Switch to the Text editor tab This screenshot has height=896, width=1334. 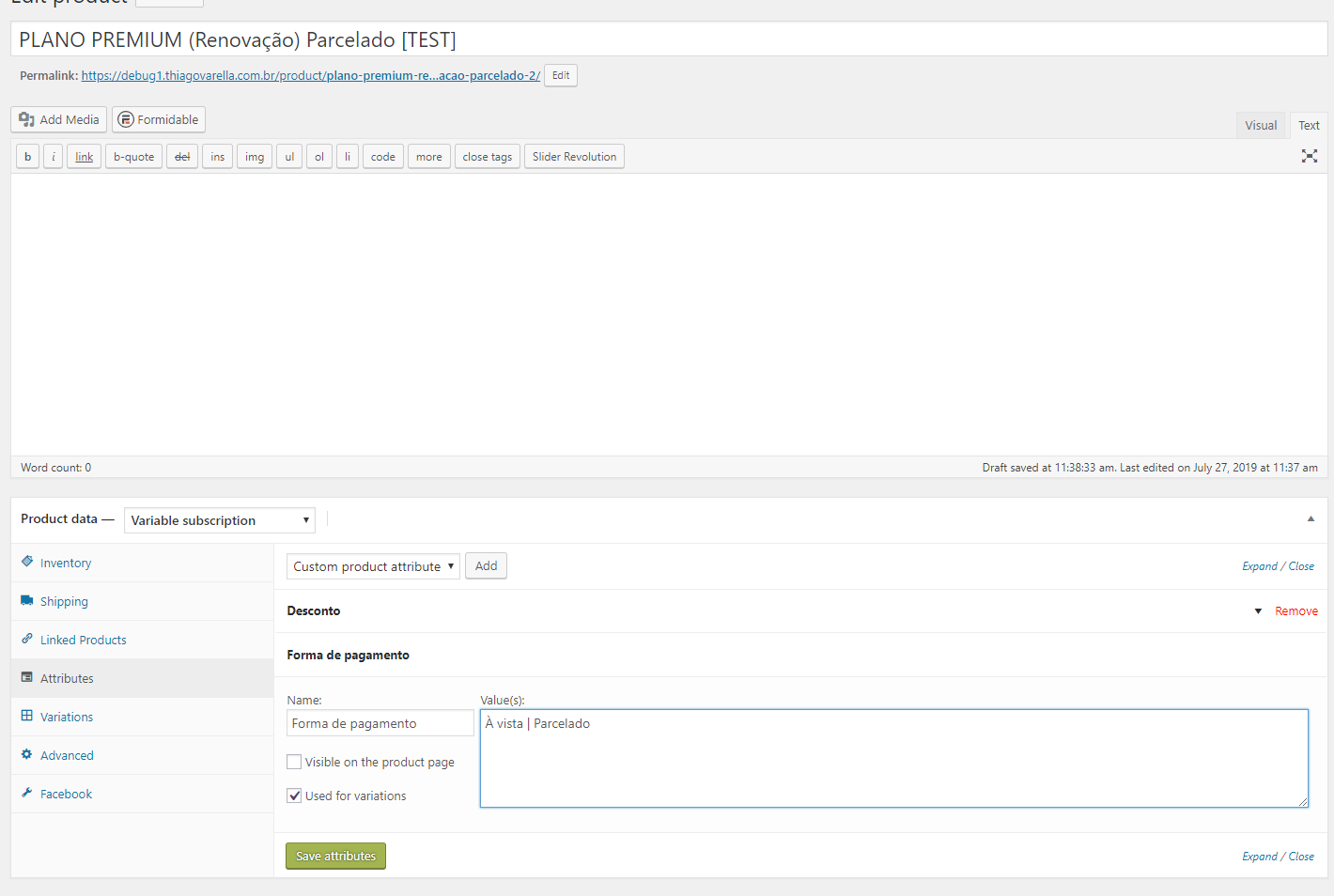[x=1309, y=125]
